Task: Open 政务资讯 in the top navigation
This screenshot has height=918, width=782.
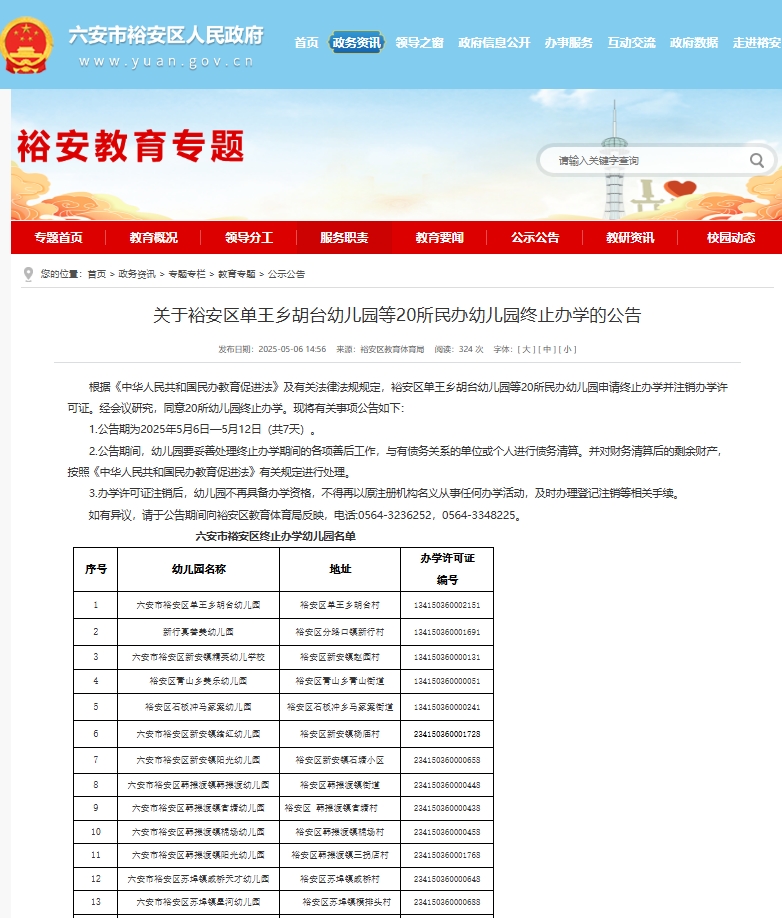Action: coord(356,42)
